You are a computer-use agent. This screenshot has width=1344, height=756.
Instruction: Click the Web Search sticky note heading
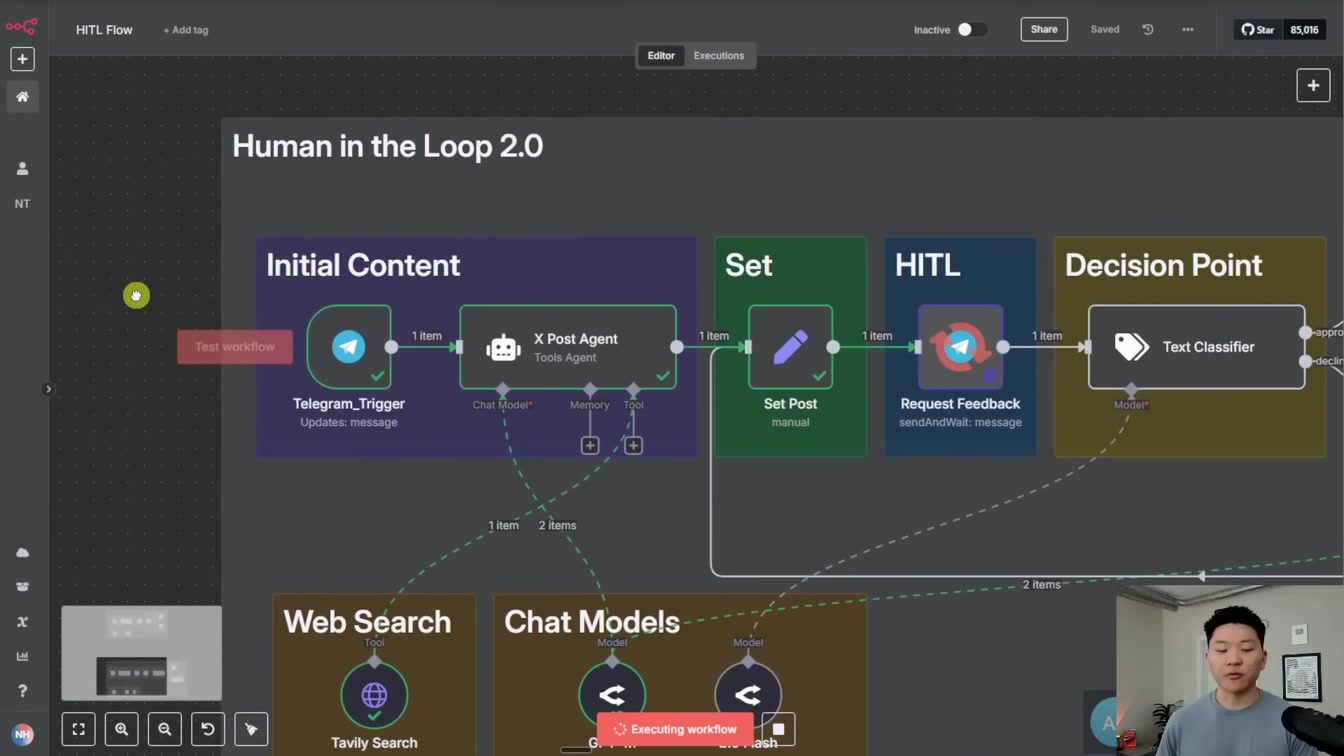367,622
